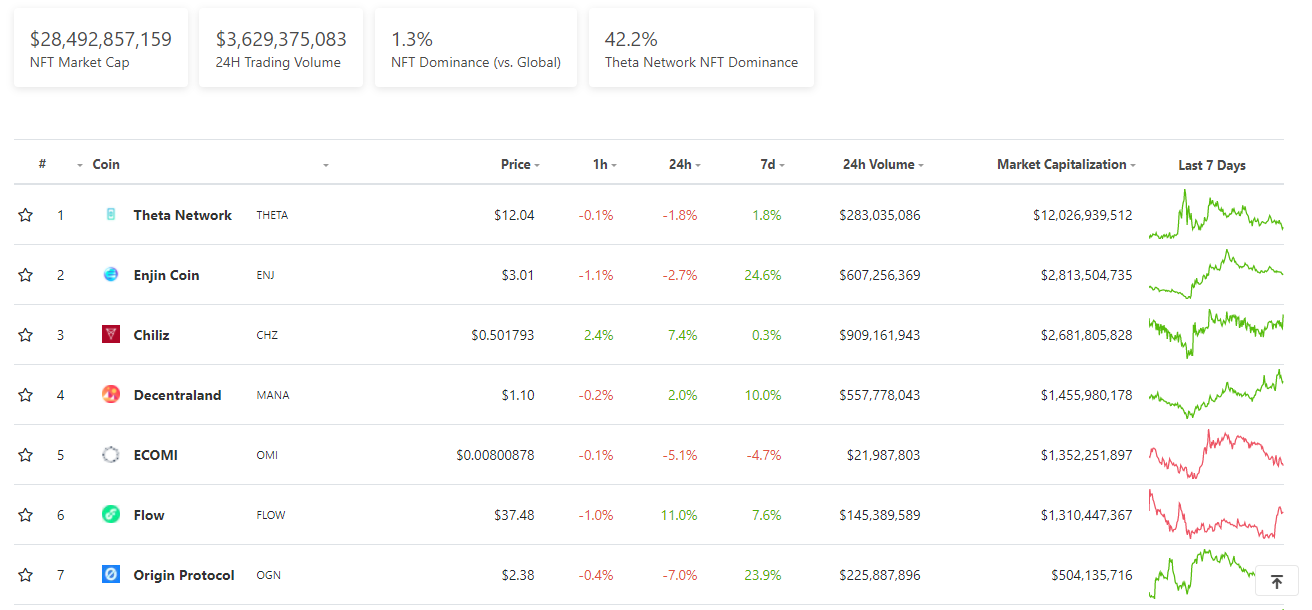Sort table by the # rank column

click(42, 164)
